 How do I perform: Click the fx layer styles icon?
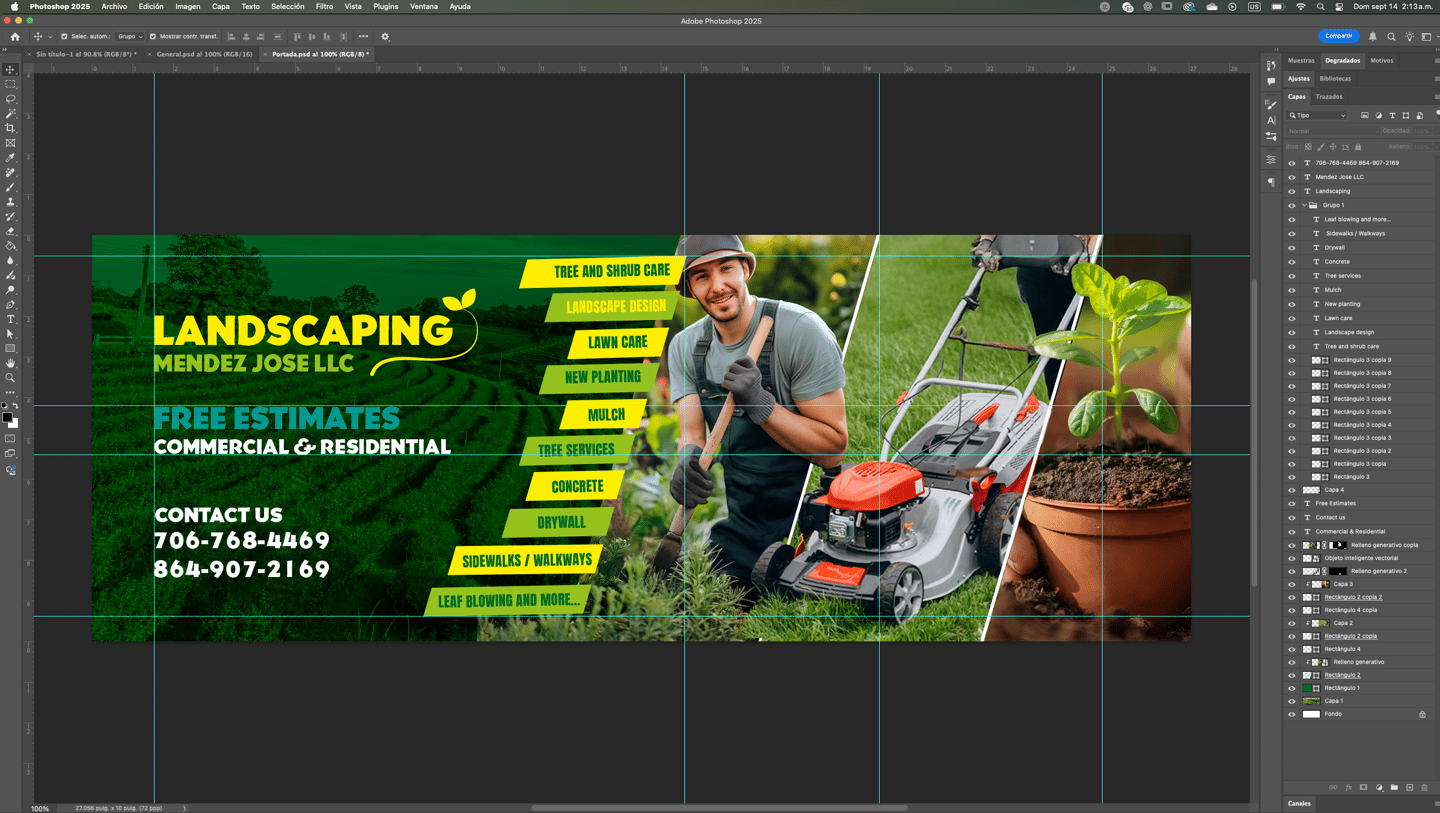1348,787
